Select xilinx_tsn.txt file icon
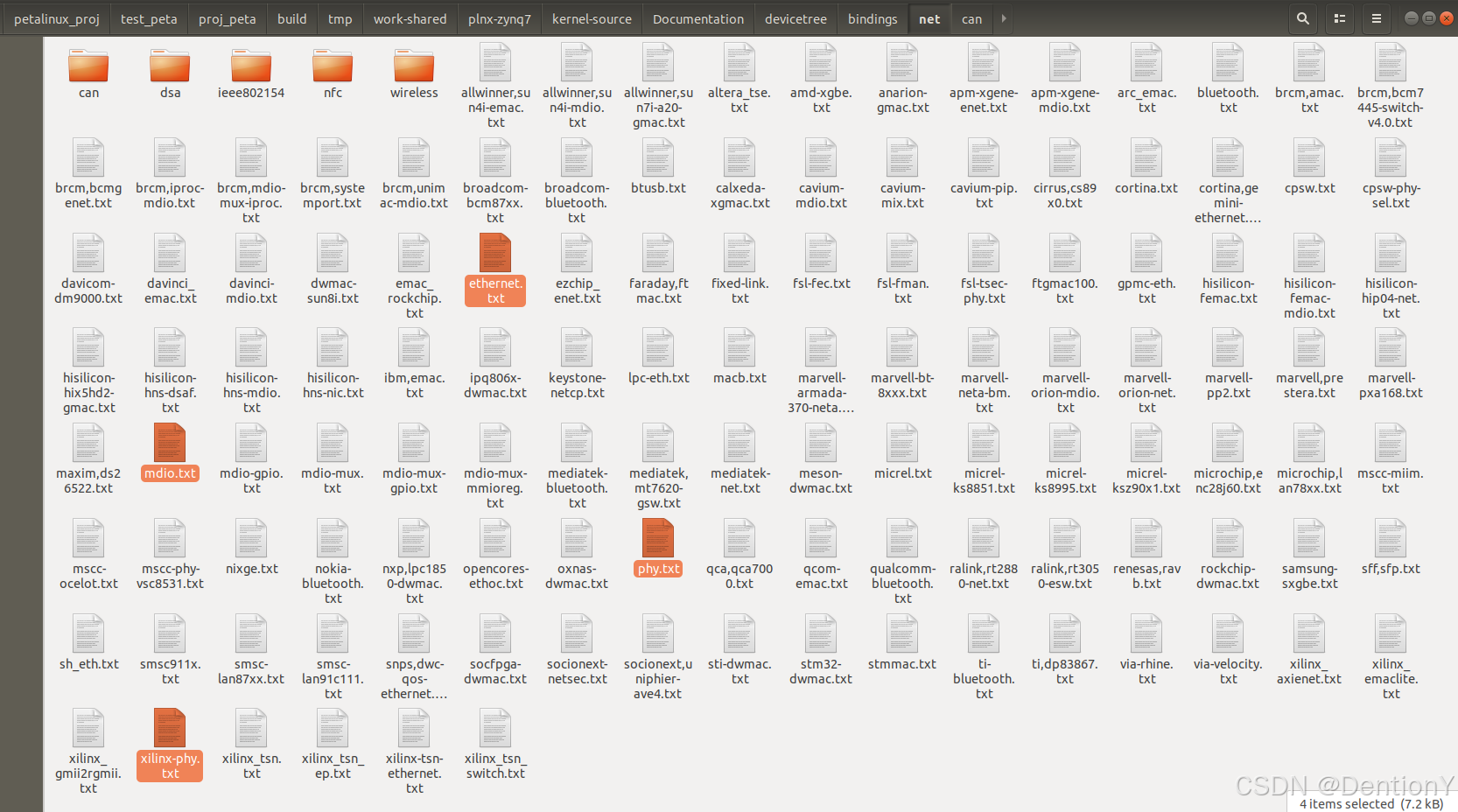The height and width of the screenshot is (812, 1458). (x=251, y=728)
